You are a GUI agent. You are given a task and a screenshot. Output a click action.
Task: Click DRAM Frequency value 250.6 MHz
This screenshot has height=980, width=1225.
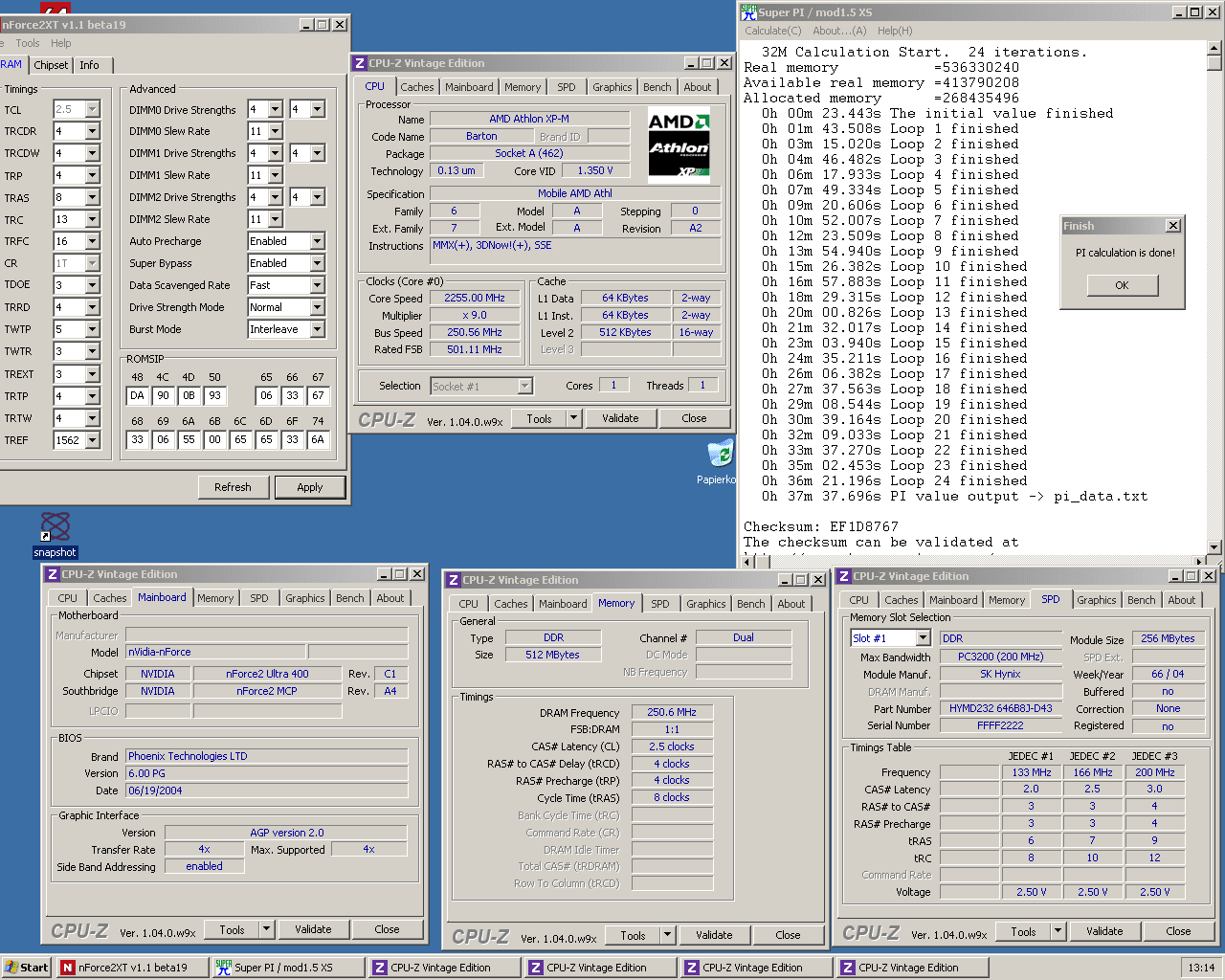[x=672, y=712]
